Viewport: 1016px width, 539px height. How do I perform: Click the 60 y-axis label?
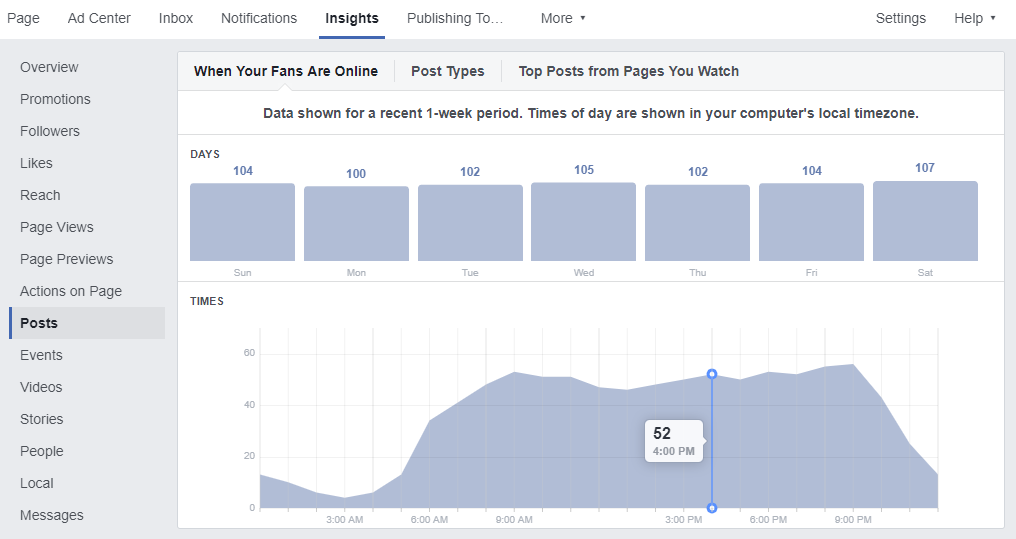(x=249, y=353)
